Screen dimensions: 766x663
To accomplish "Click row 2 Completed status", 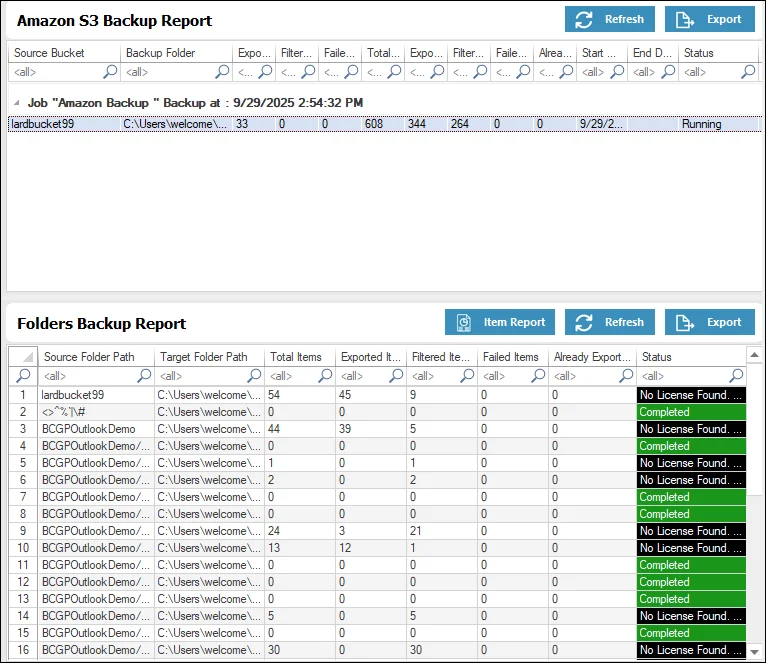I will [691, 412].
